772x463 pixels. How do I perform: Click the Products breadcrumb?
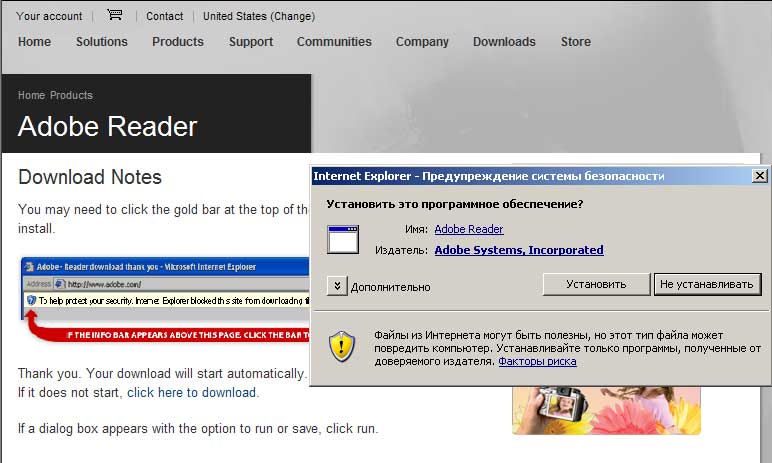pos(71,95)
